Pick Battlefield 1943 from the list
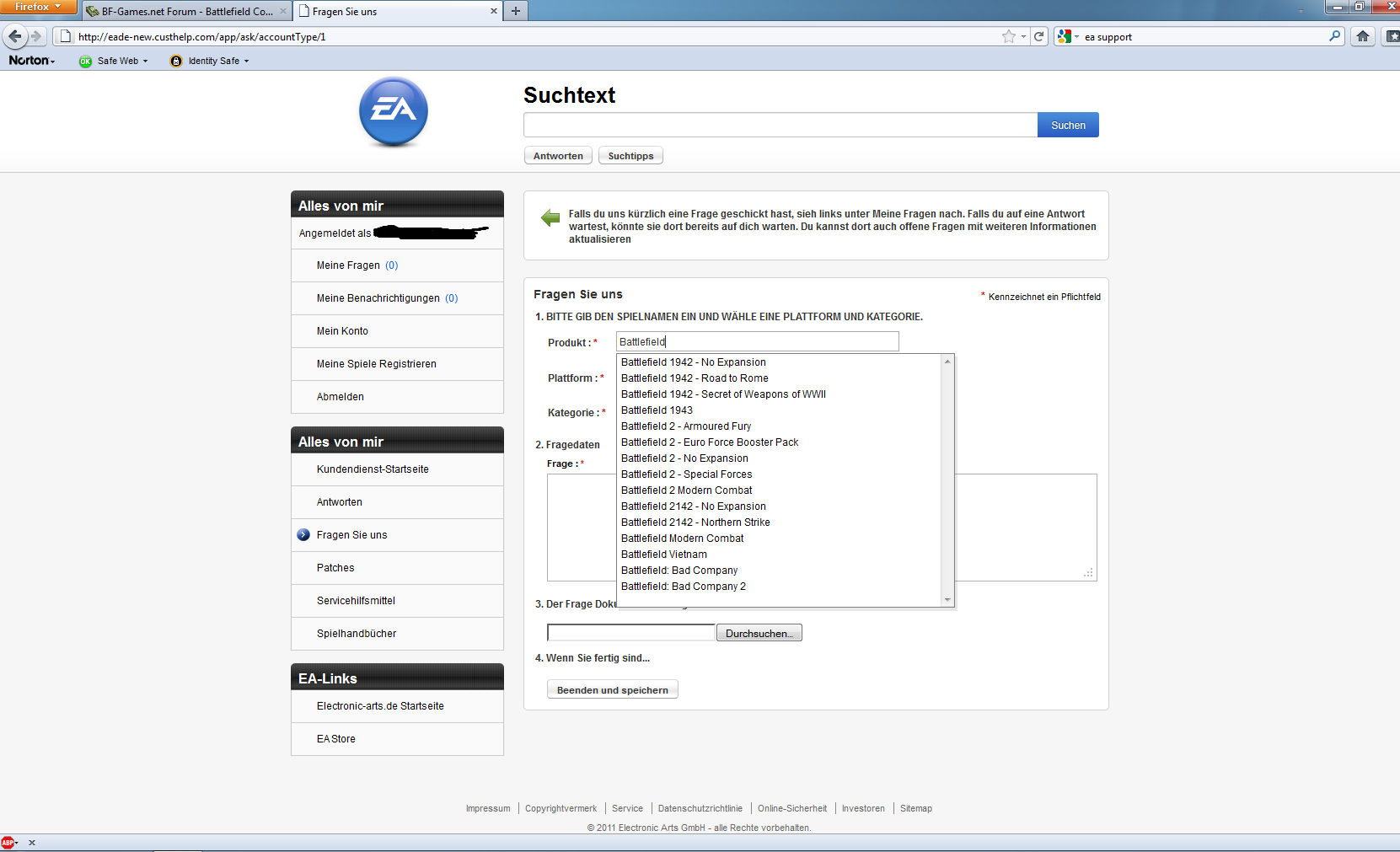 pyautogui.click(x=657, y=410)
